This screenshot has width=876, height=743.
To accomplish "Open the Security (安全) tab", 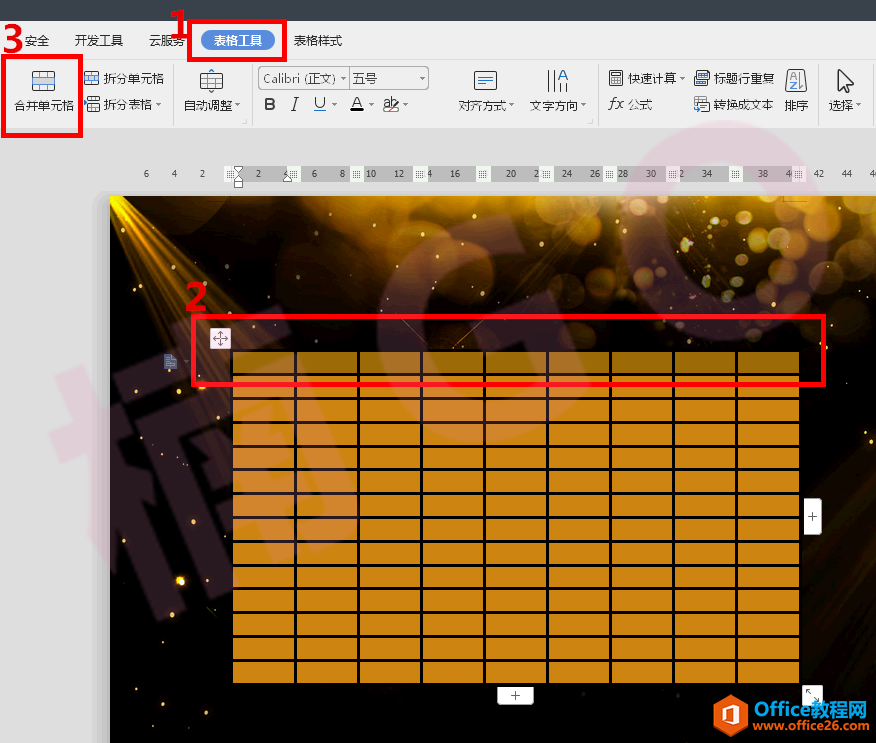I will click(x=37, y=40).
